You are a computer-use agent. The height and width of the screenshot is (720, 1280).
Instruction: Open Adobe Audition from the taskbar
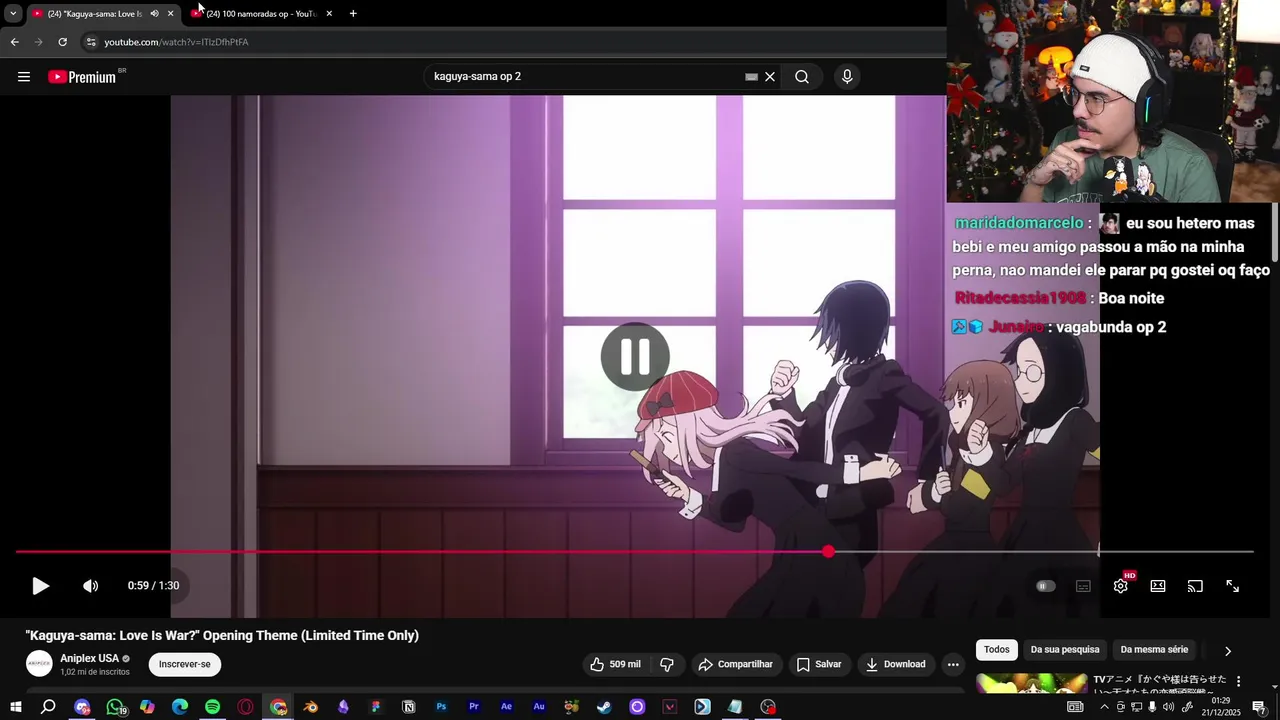click(539, 707)
